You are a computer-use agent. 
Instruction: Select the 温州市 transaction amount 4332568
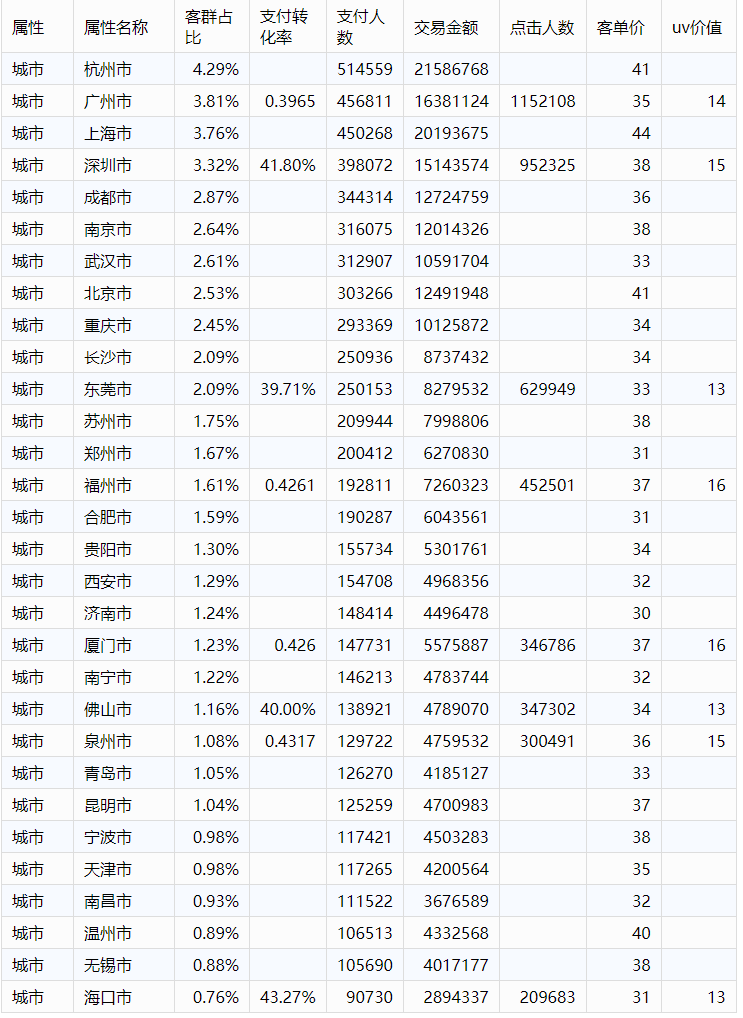click(x=455, y=934)
